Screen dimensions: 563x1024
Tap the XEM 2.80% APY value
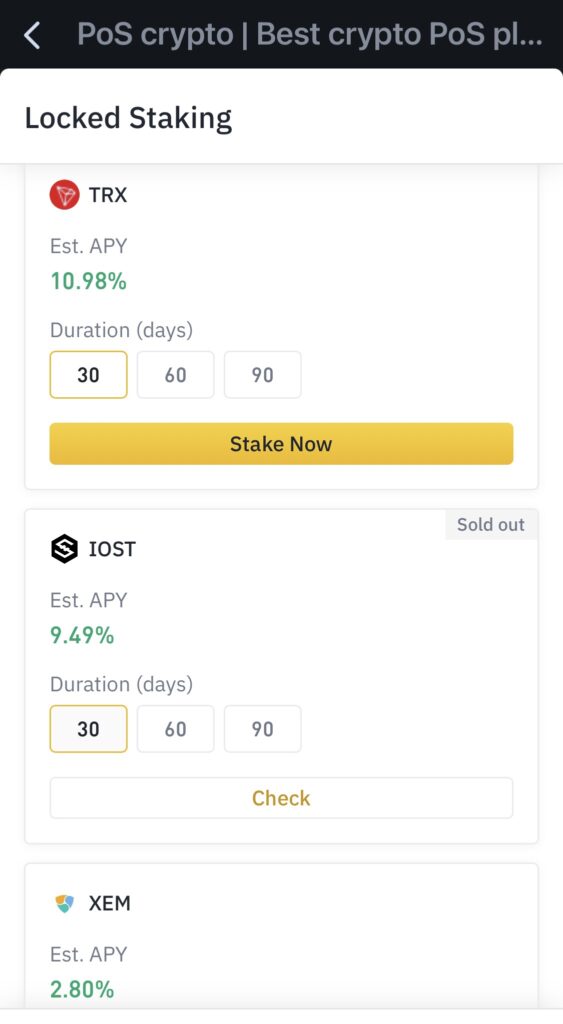pos(82,989)
